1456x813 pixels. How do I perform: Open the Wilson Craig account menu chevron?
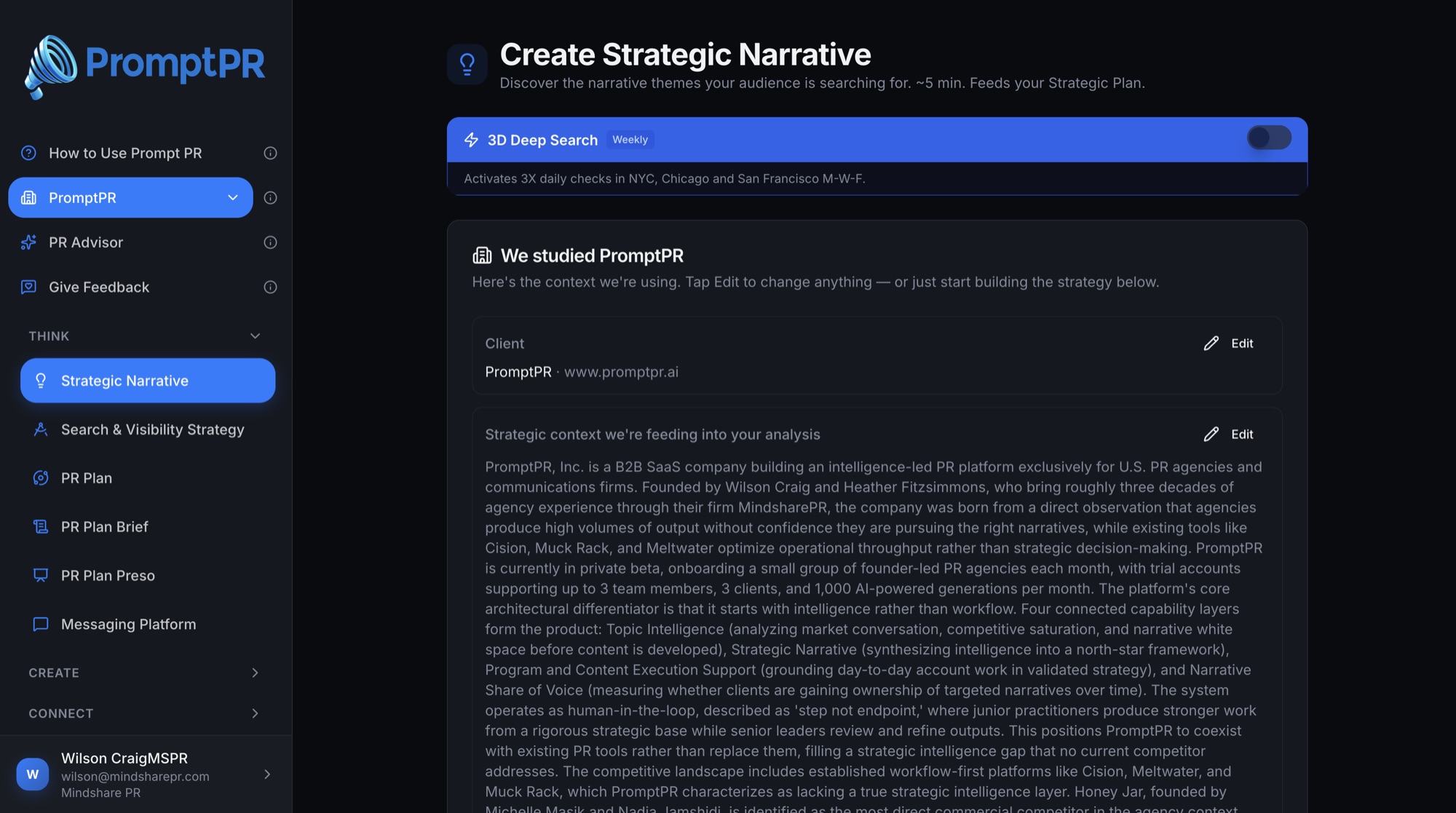click(x=267, y=774)
